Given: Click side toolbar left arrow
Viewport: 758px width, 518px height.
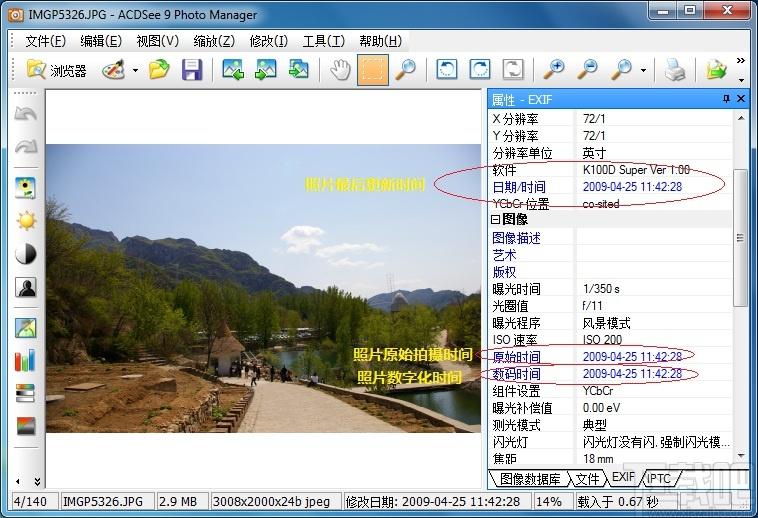Looking at the screenshot, I should (x=17, y=482).
